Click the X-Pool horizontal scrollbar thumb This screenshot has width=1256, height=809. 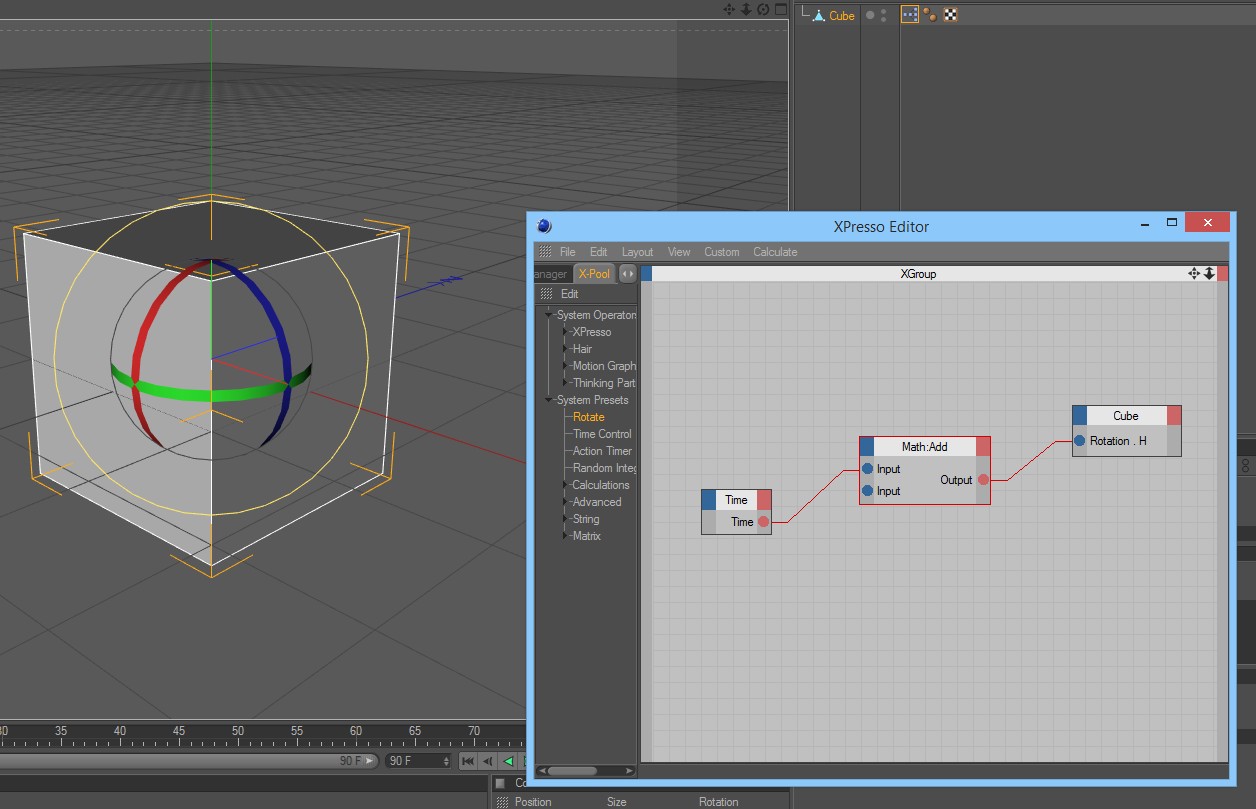click(x=570, y=771)
